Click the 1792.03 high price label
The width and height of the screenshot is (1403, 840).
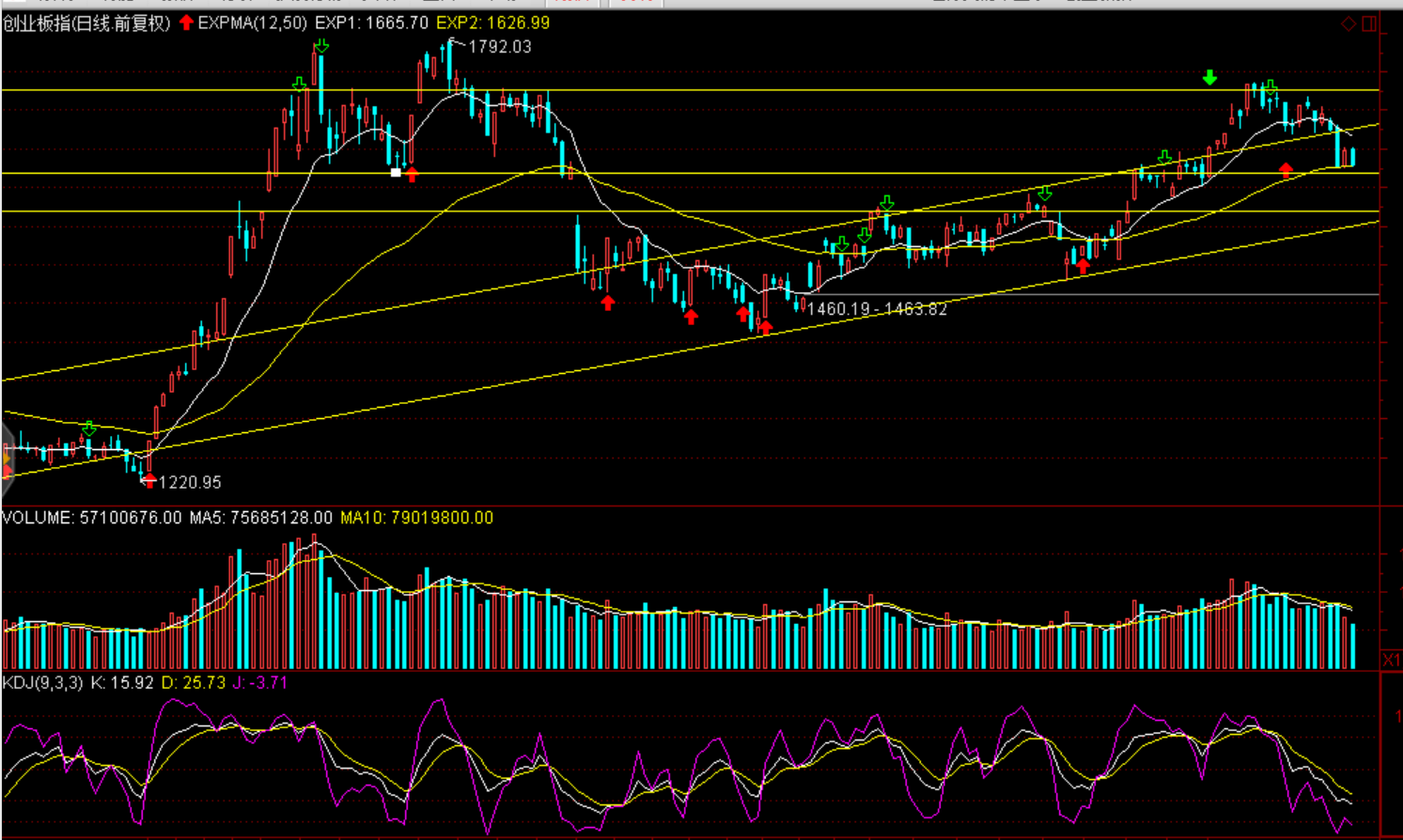point(499,47)
